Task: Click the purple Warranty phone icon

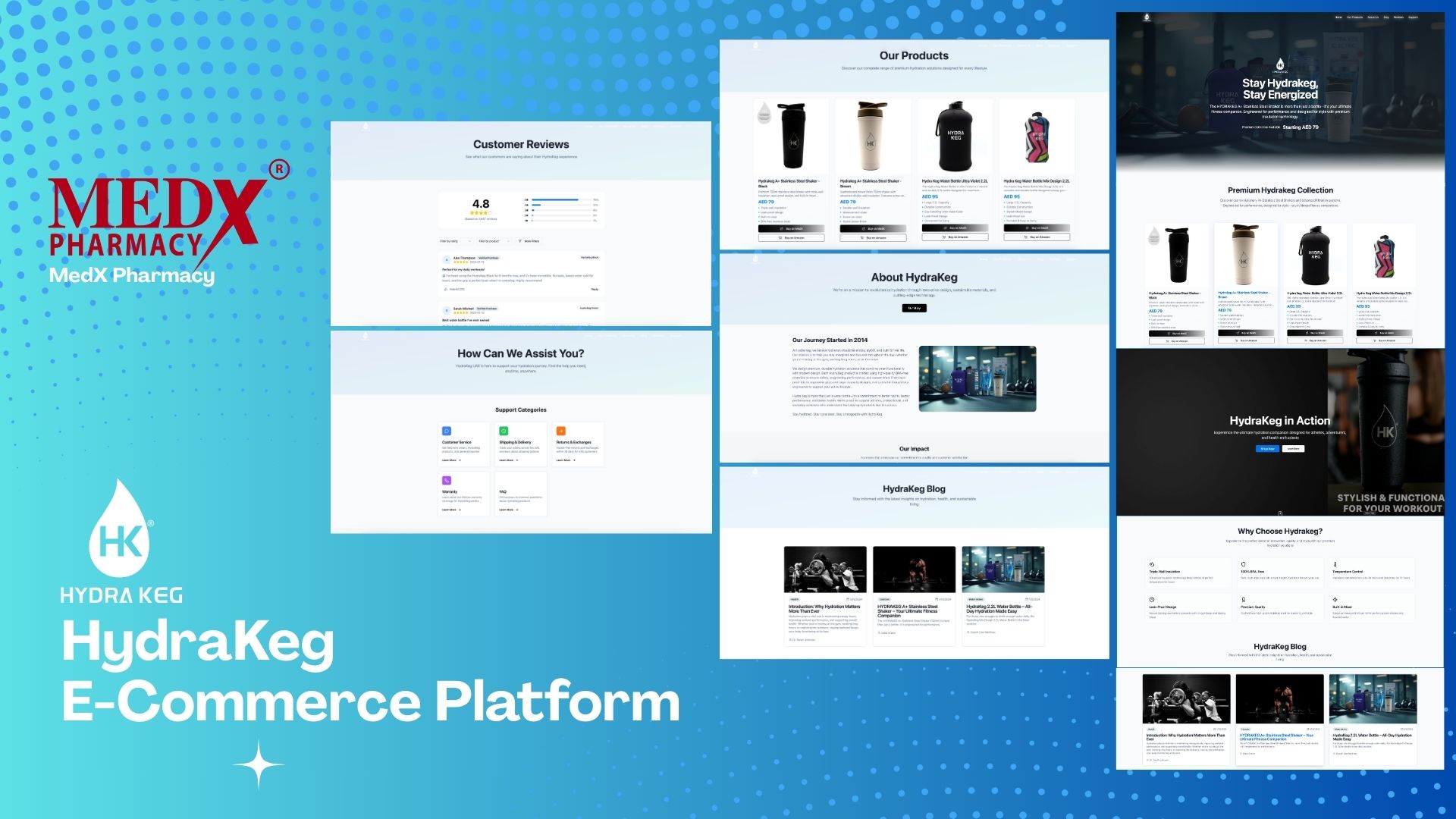Action: click(447, 480)
